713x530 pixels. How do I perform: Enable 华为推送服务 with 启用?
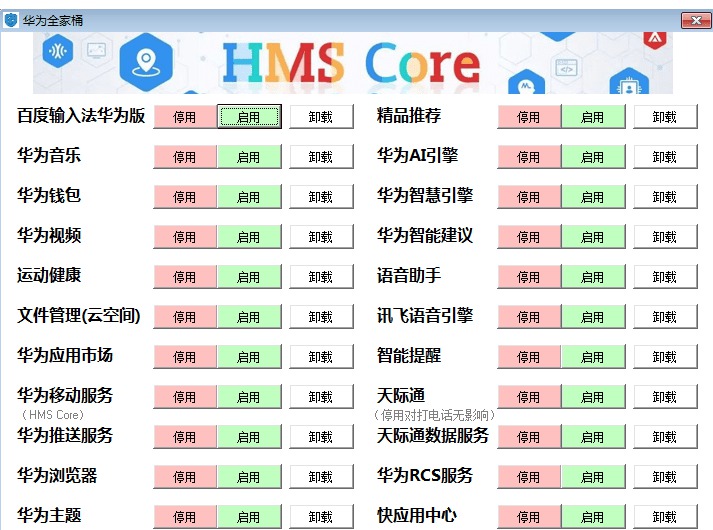[249, 437]
